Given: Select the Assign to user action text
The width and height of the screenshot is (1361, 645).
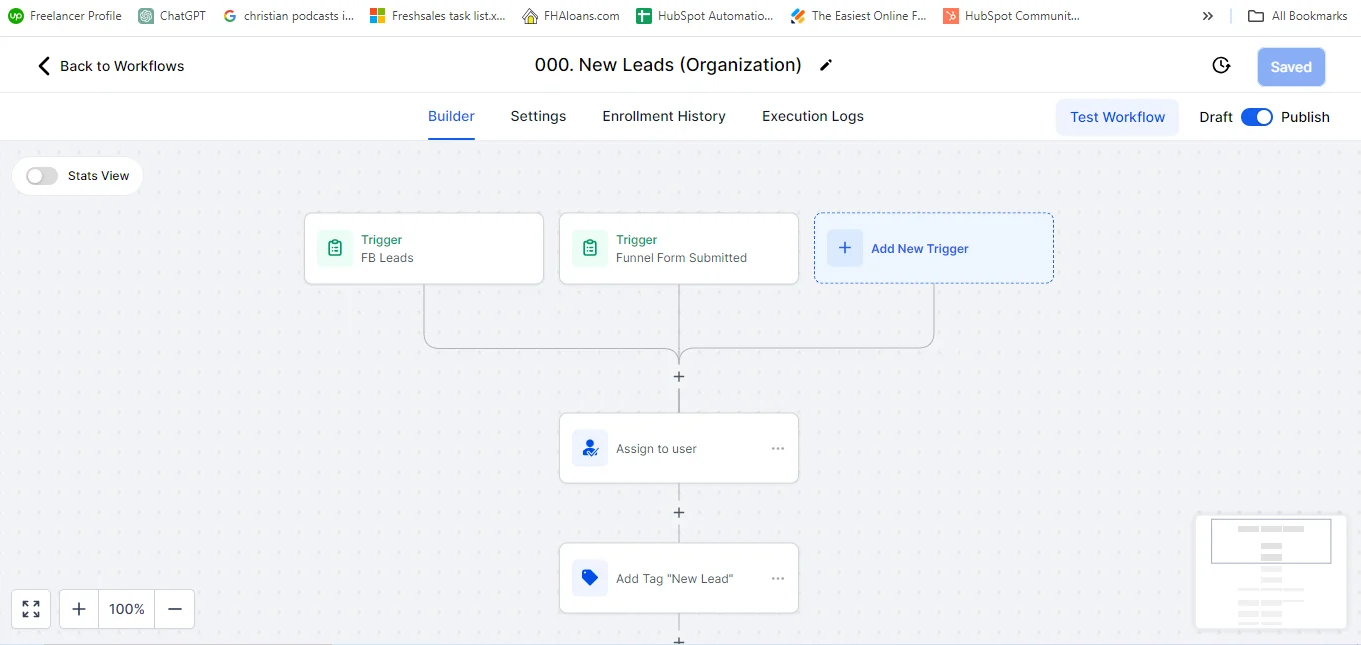Looking at the screenshot, I should pyautogui.click(x=656, y=449).
